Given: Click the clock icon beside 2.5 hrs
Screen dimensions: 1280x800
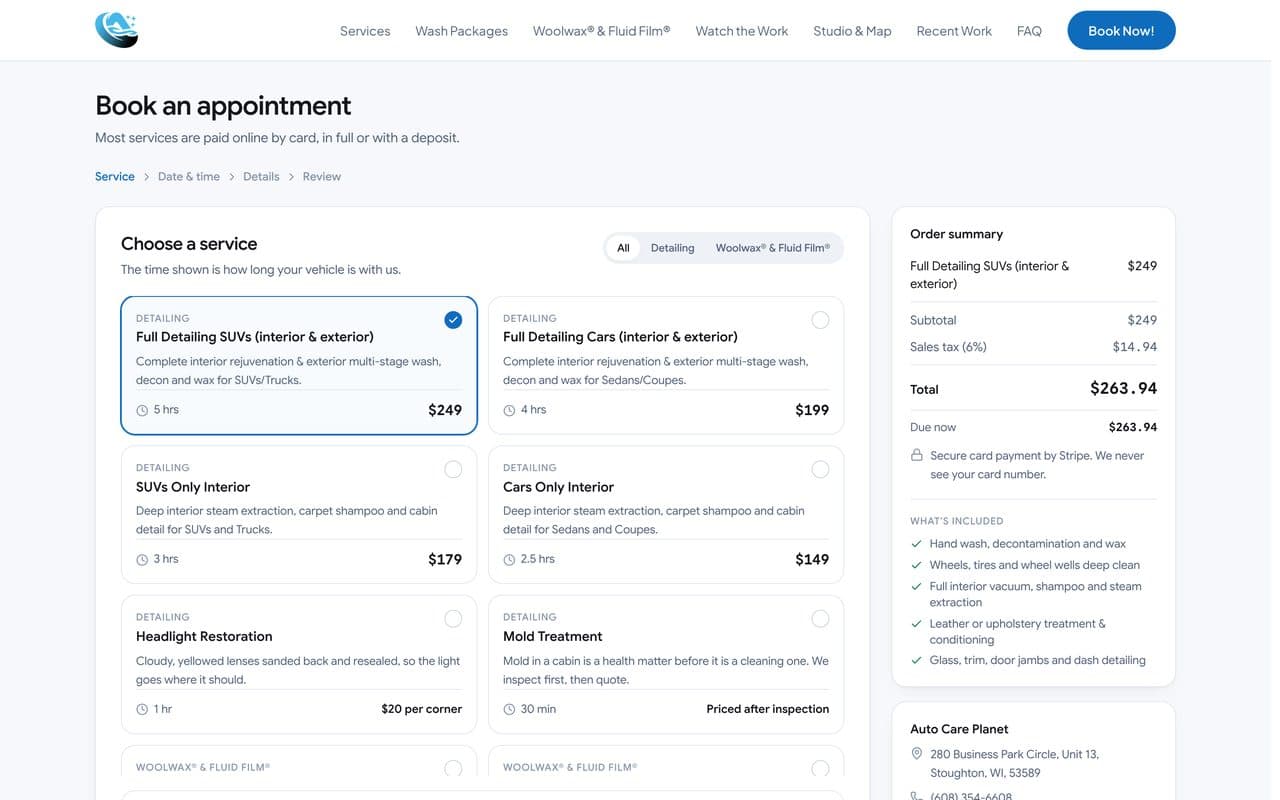Looking at the screenshot, I should pos(509,560).
